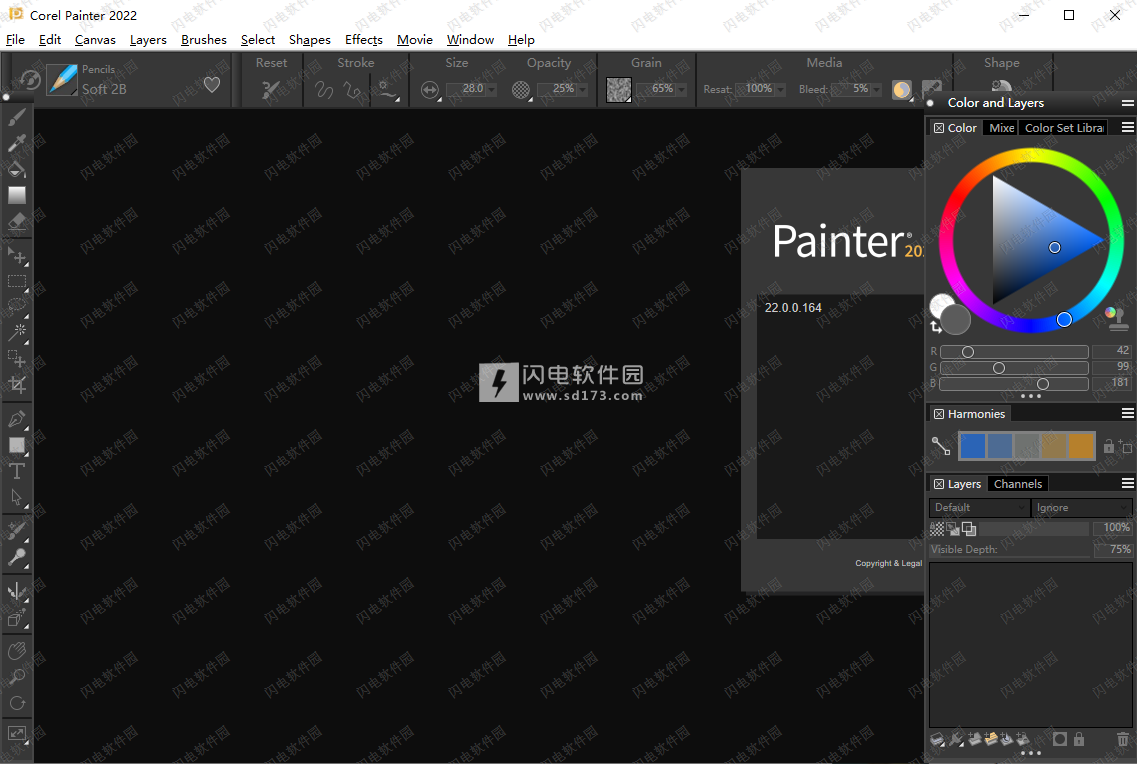The image size is (1137, 764).
Task: Click the Visible Depth 75% field
Action: (1114, 549)
